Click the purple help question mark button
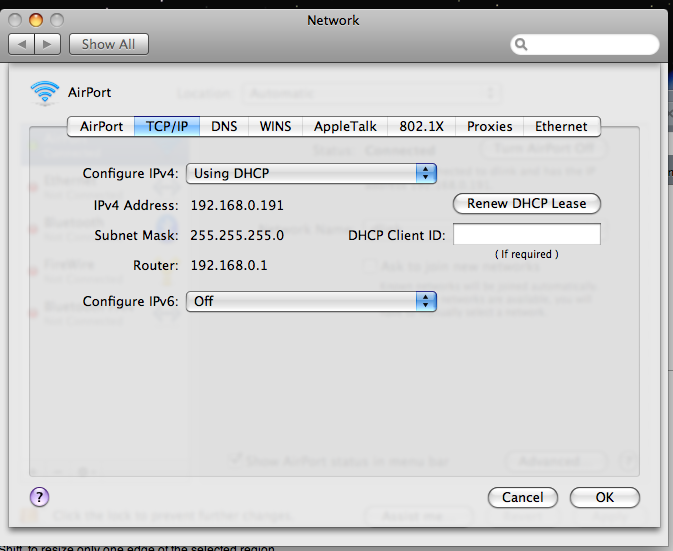The width and height of the screenshot is (673, 551). (x=39, y=497)
